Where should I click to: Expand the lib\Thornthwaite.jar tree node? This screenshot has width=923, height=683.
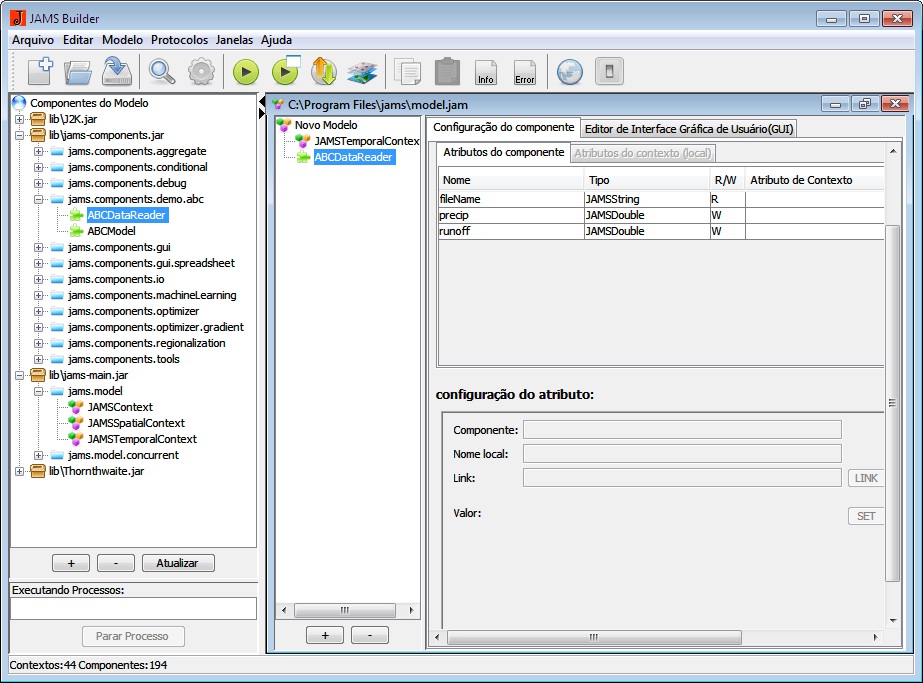[21, 470]
